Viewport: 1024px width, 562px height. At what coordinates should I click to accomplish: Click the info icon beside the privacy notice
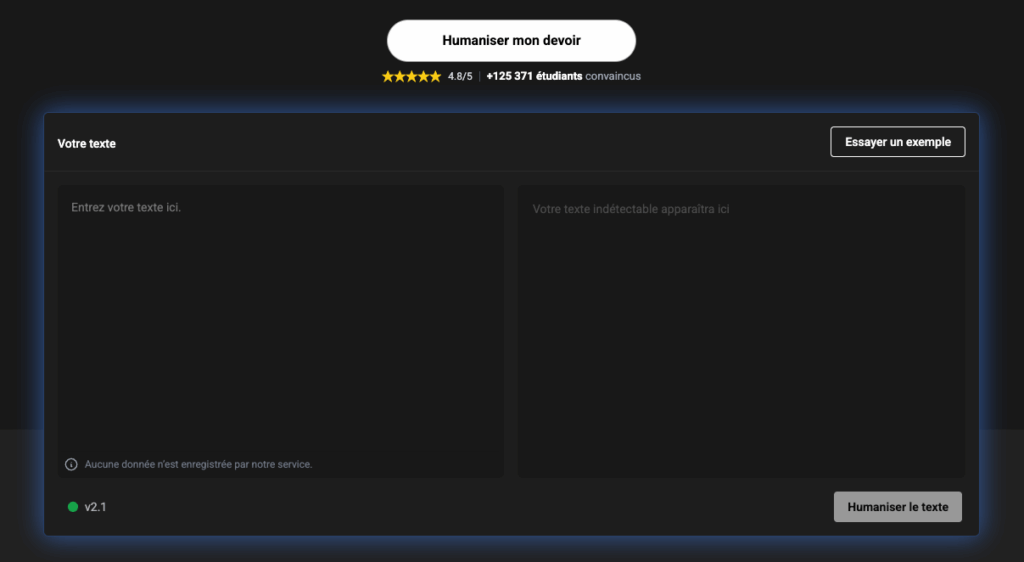coord(71,464)
